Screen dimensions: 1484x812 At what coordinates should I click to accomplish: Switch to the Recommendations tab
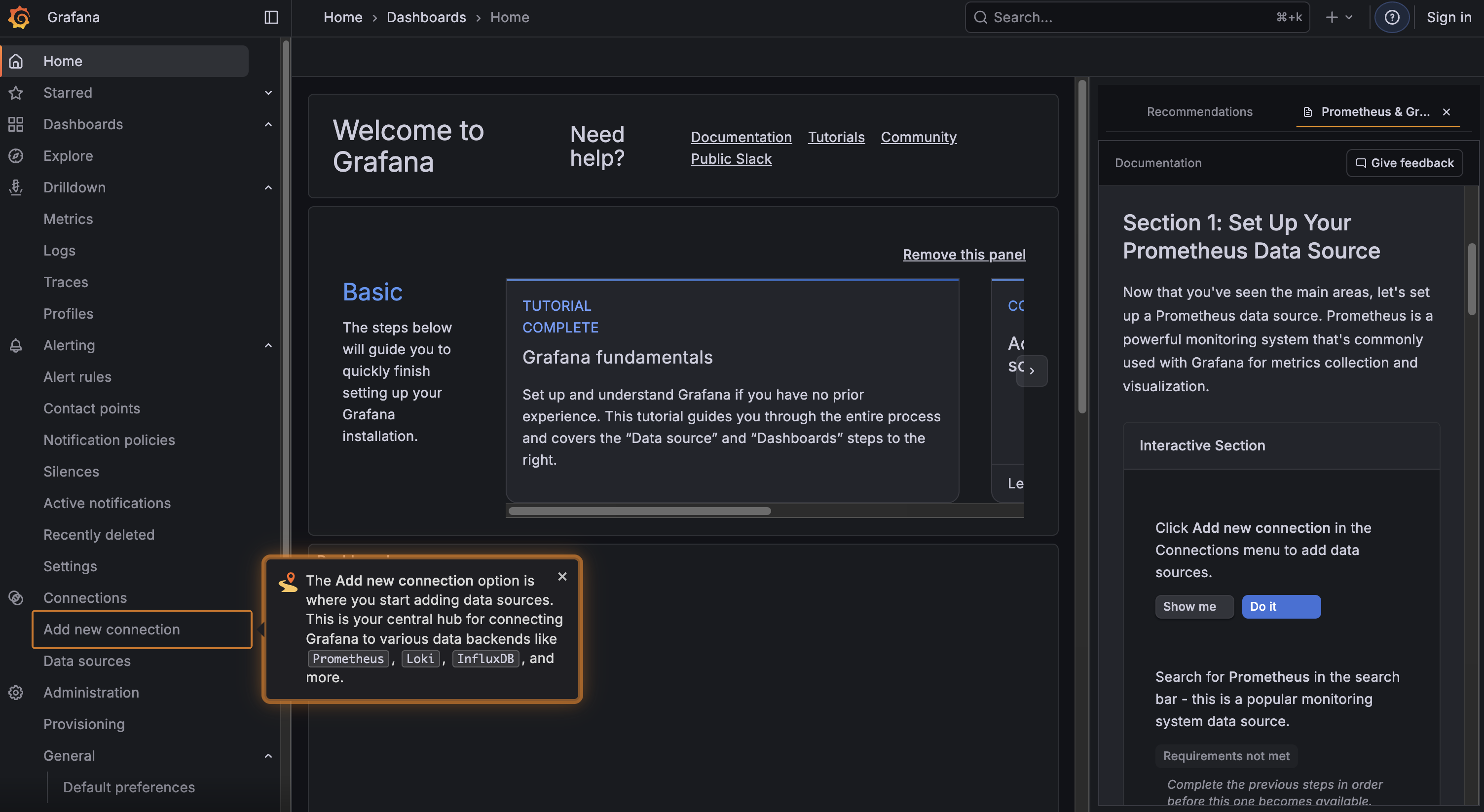click(x=1199, y=111)
